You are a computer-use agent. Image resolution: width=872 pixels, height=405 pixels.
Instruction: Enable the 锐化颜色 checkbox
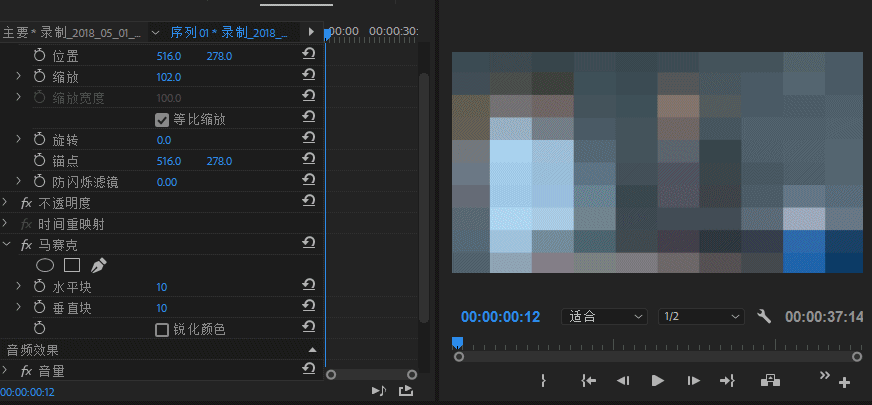click(x=161, y=329)
